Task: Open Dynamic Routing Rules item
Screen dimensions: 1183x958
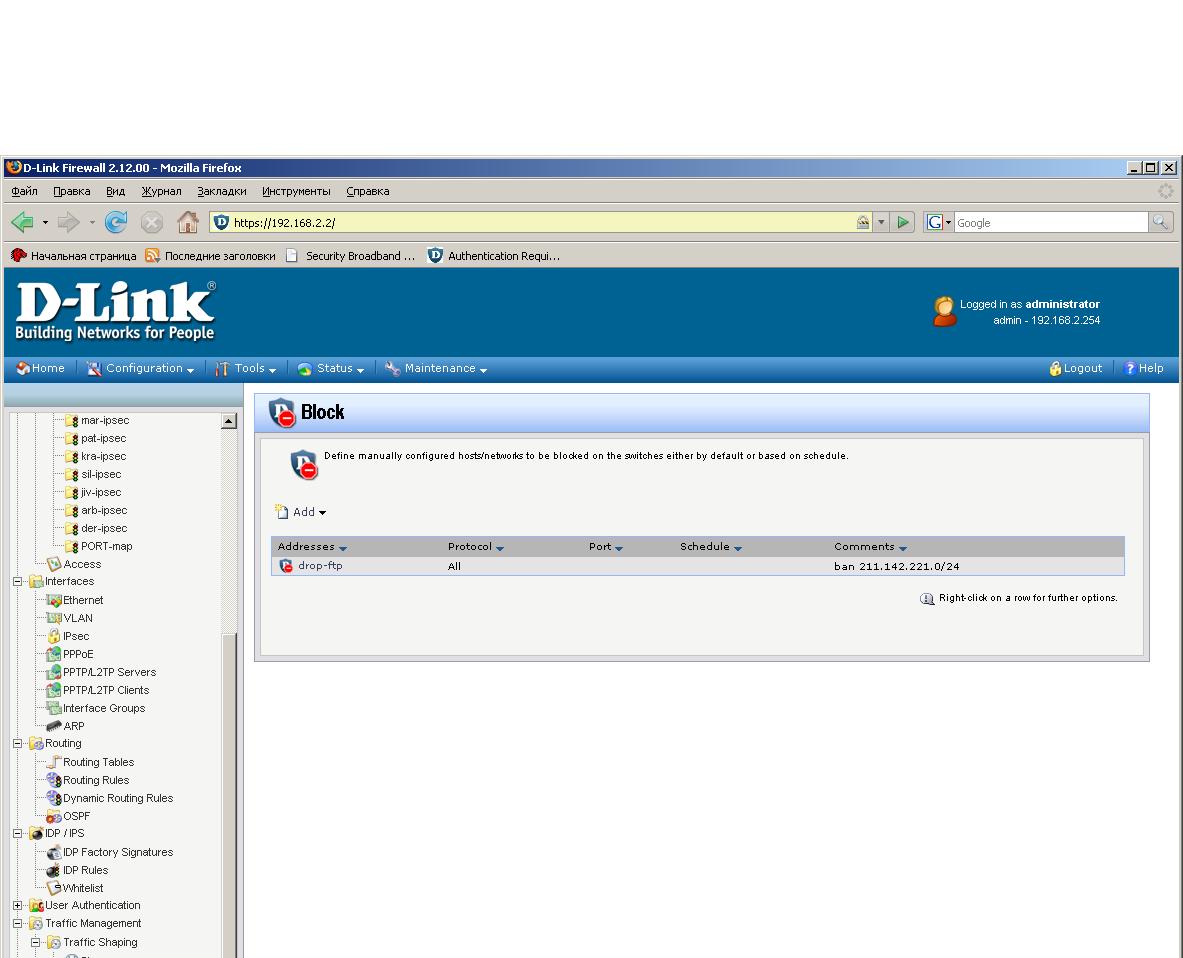Action: click(x=118, y=799)
